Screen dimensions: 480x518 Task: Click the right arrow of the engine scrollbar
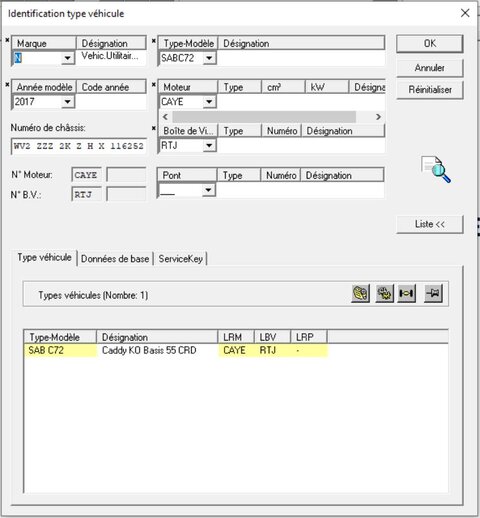[x=378, y=117]
